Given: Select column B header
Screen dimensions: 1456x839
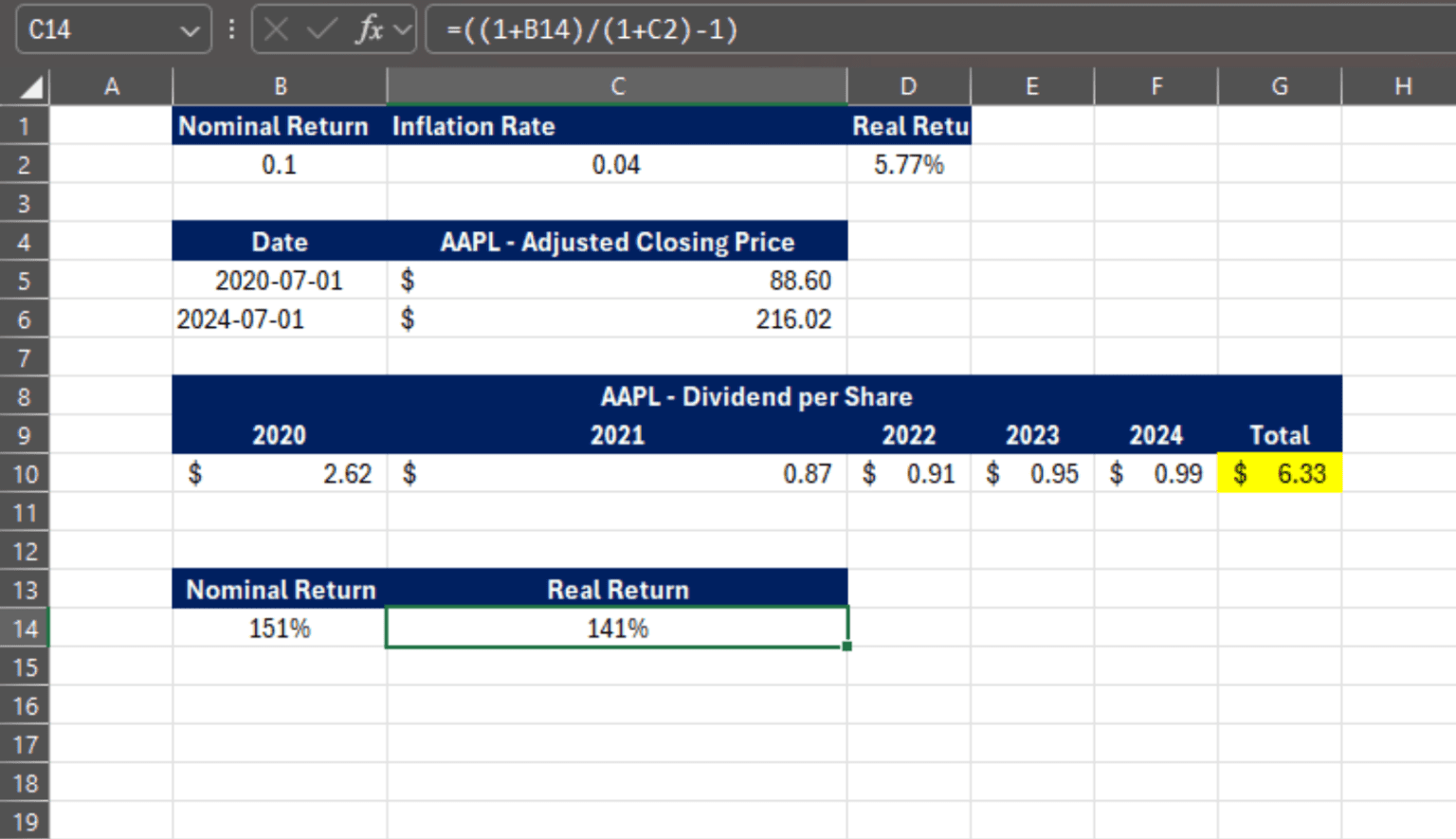Looking at the screenshot, I should click(279, 85).
